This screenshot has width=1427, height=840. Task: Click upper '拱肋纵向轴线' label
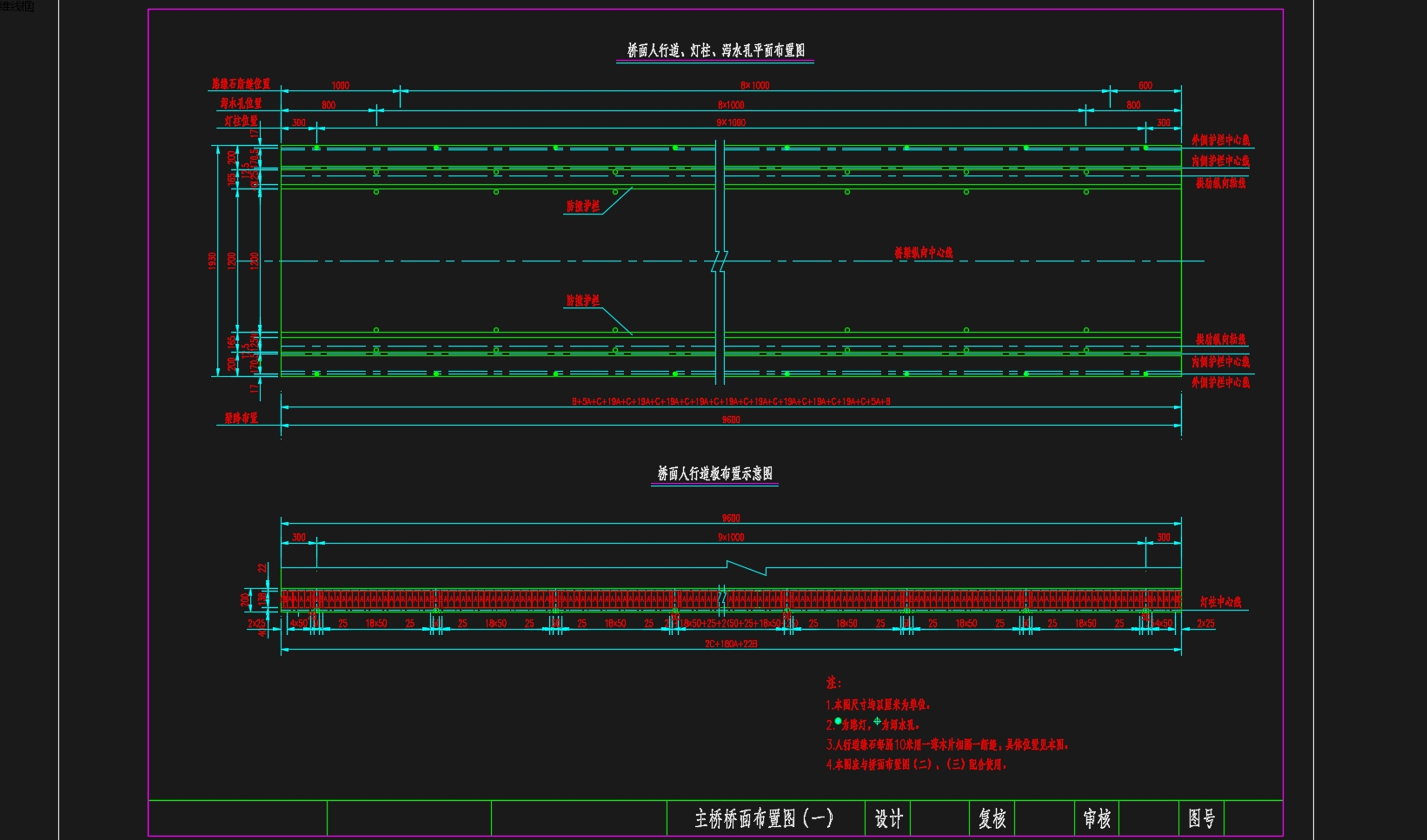[x=1220, y=183]
